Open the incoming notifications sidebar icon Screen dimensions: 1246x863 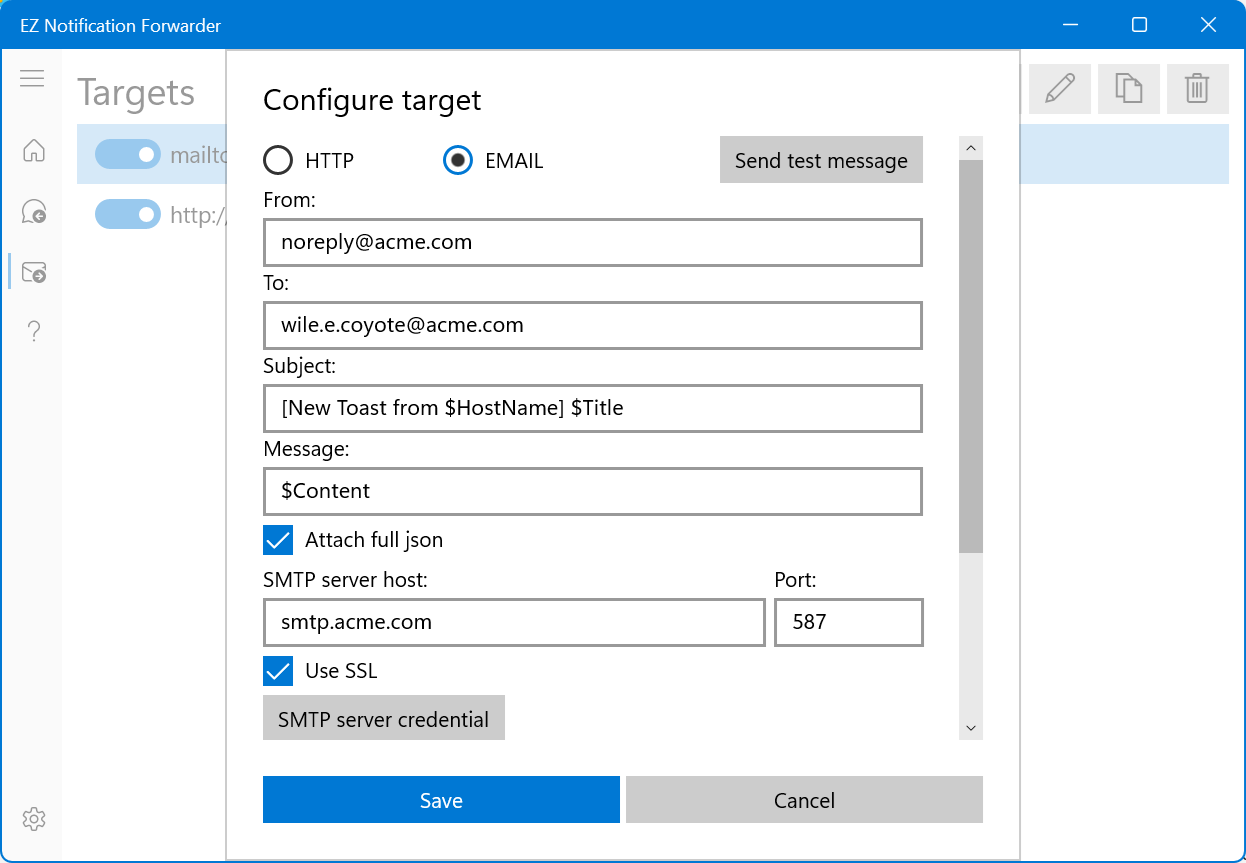pos(34,212)
